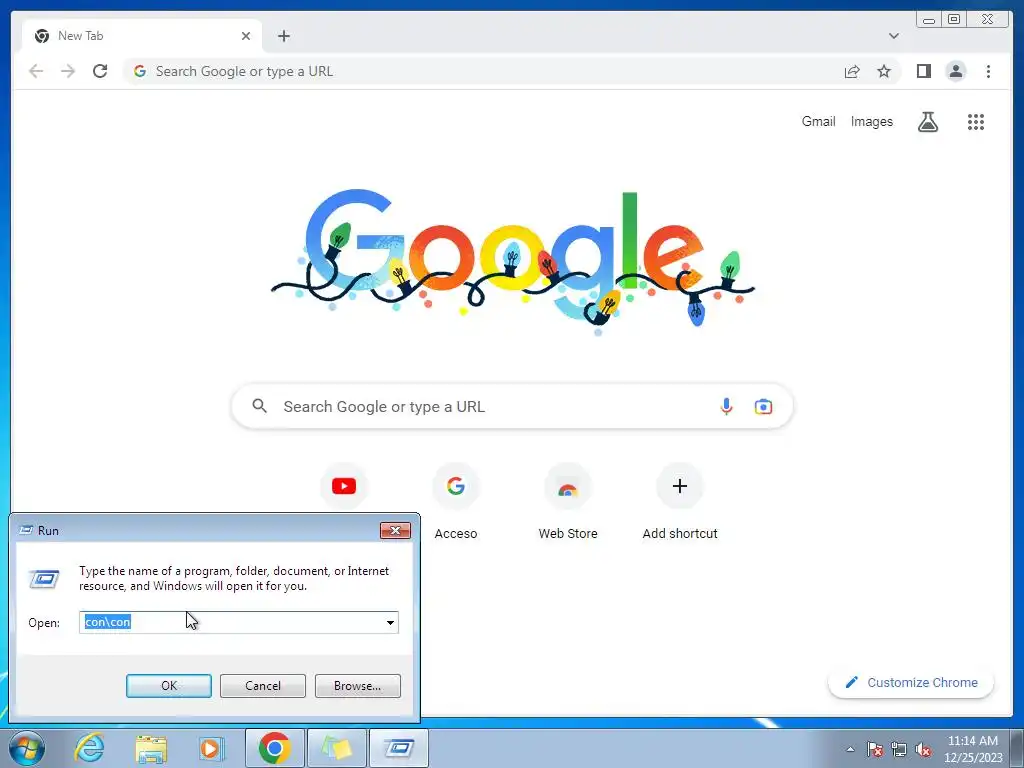
Task: Show hidden tray icons arrow
Action: (x=850, y=749)
